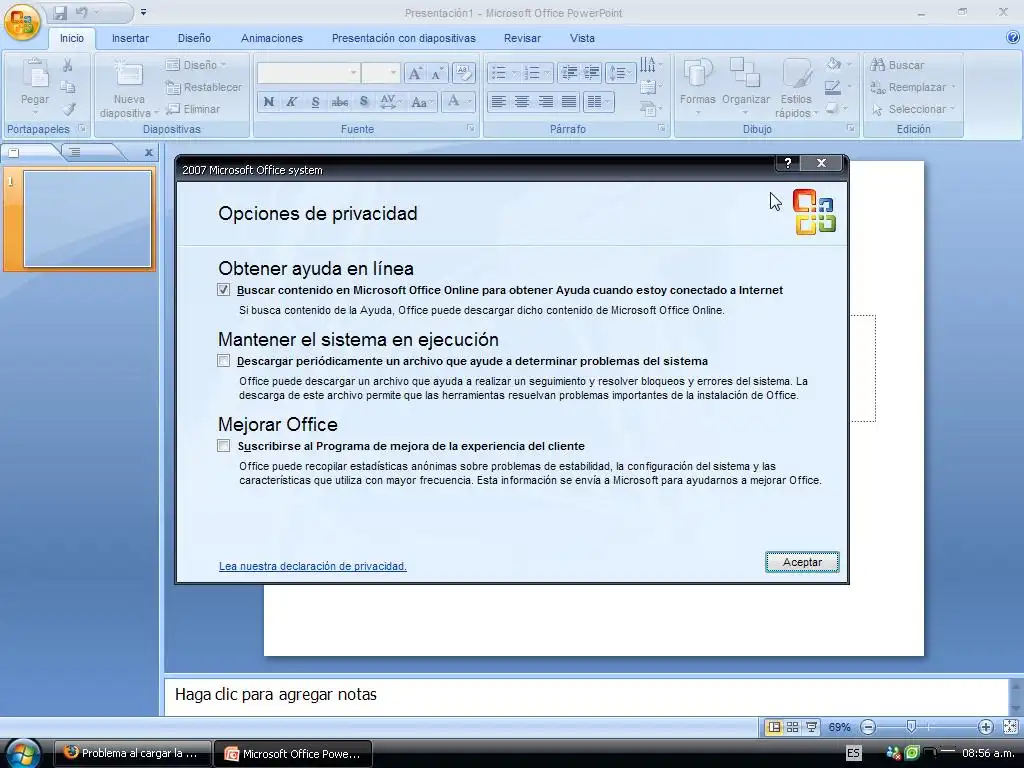
Task: Click the Fit slide to window icon
Action: [1010, 727]
